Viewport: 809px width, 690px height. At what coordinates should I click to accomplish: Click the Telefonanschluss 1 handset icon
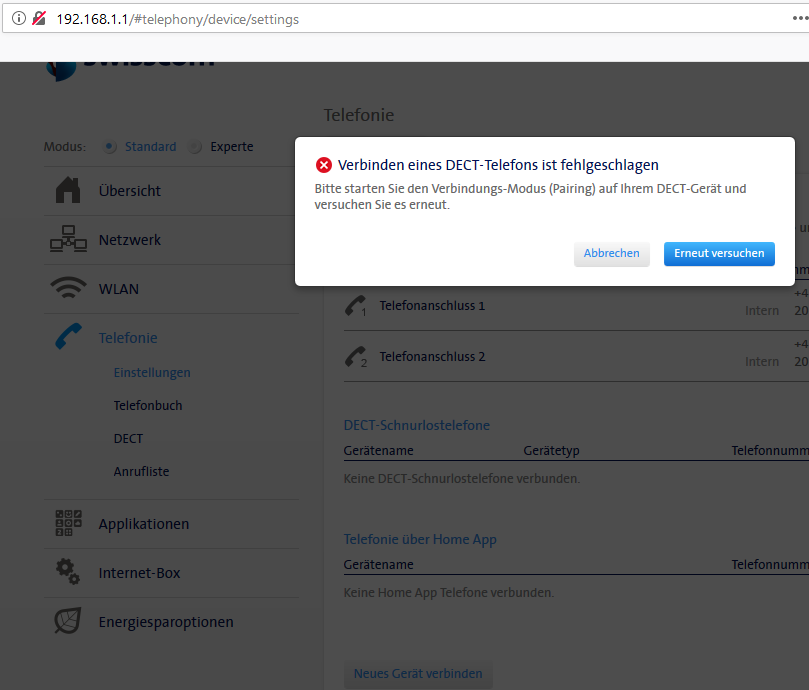[x=355, y=305]
